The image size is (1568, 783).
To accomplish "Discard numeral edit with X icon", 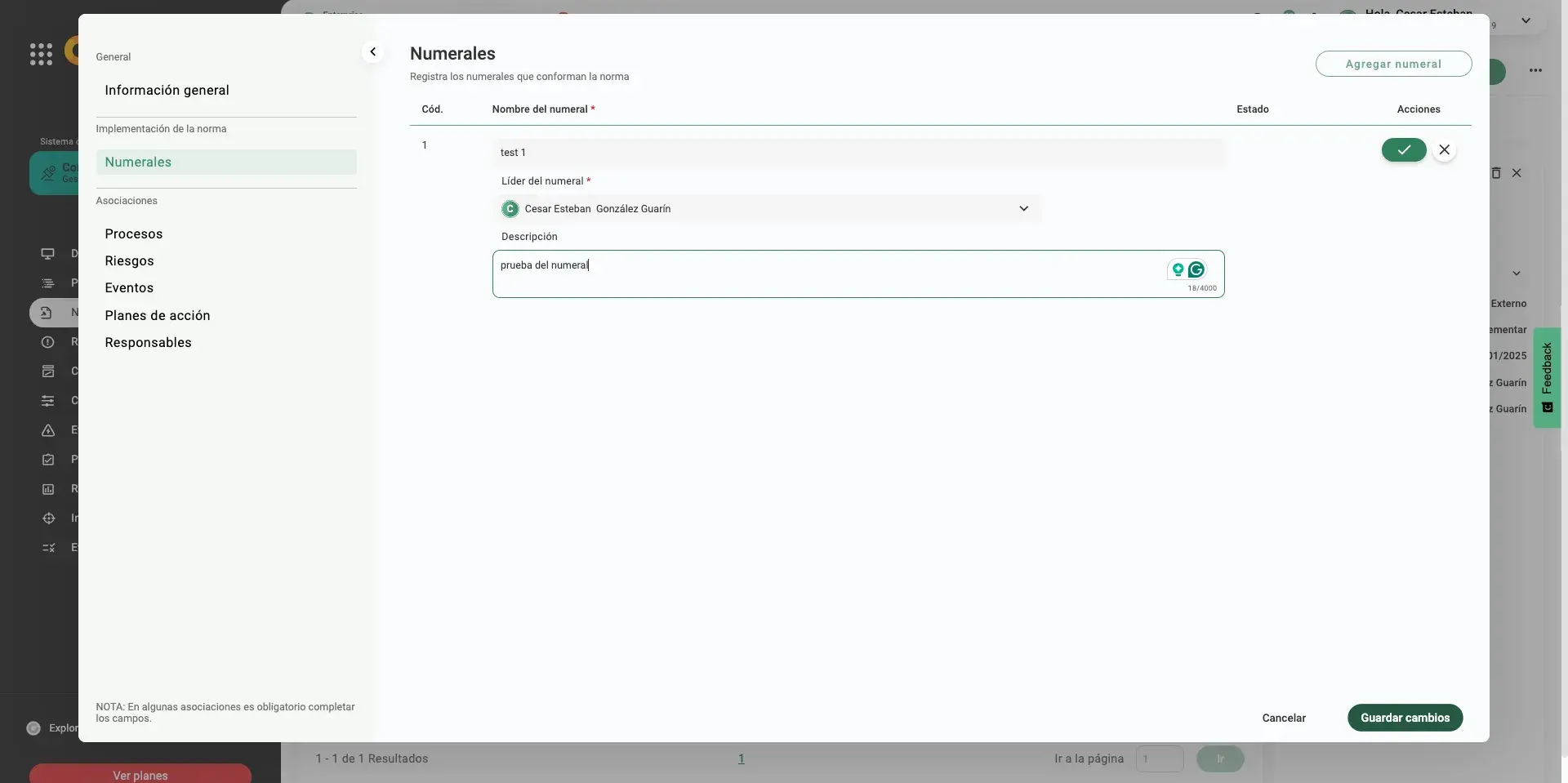I will coord(1444,150).
